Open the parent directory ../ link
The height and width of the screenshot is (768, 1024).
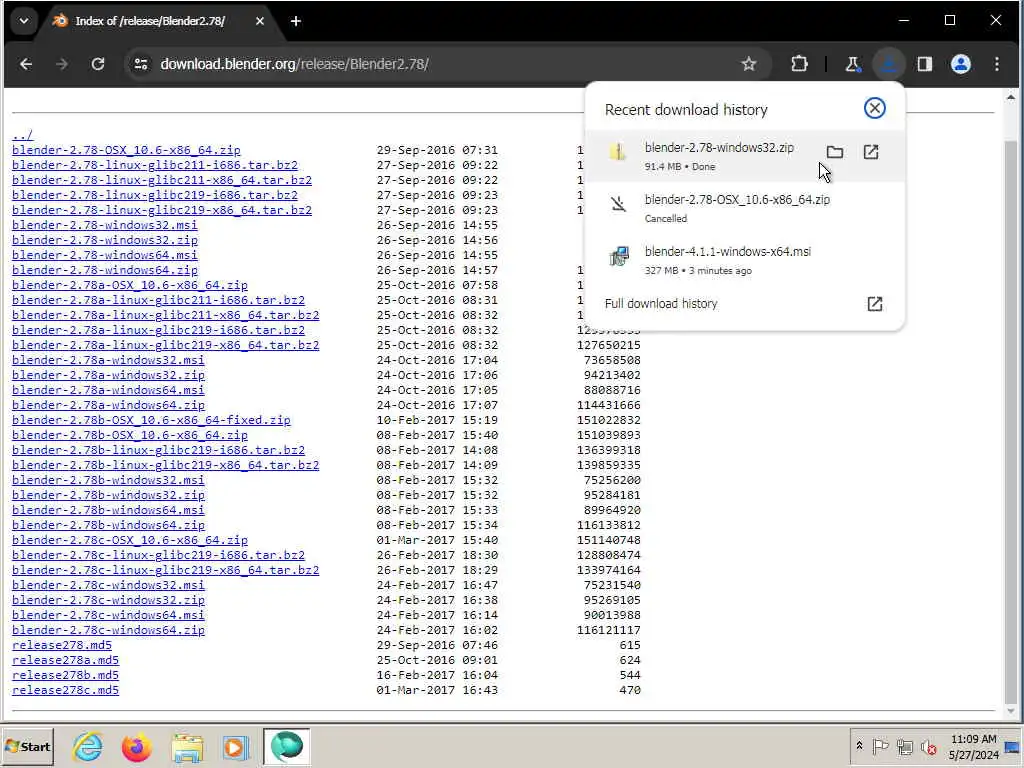pyautogui.click(x=22, y=135)
